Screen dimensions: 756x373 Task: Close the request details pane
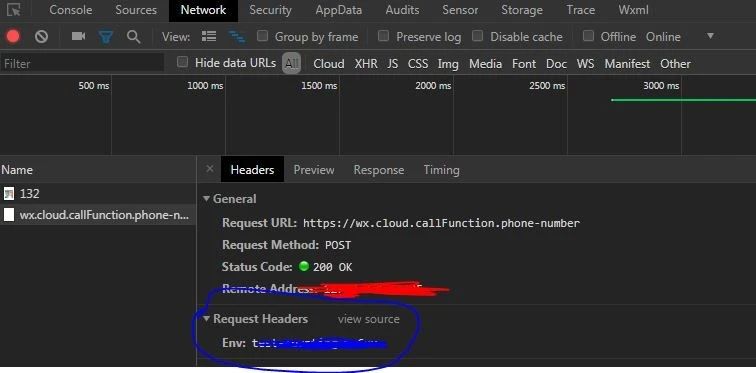[209, 169]
